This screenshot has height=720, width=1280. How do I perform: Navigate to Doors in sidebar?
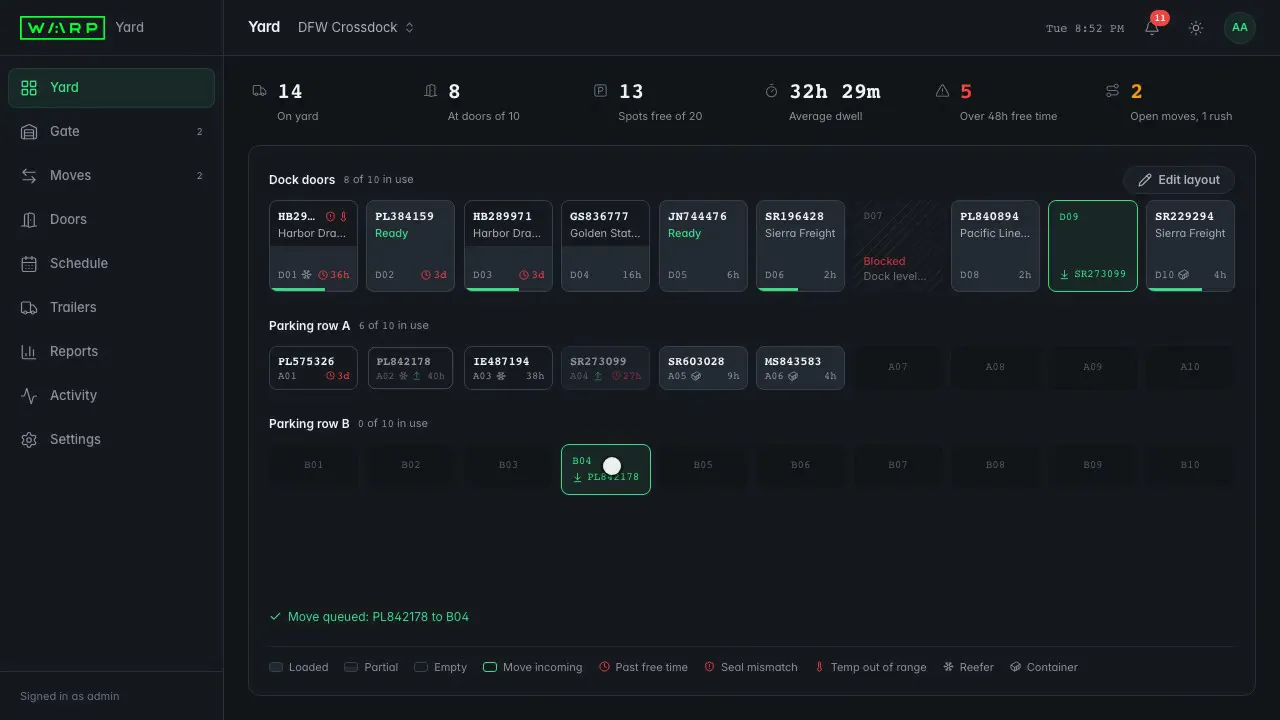(111, 219)
